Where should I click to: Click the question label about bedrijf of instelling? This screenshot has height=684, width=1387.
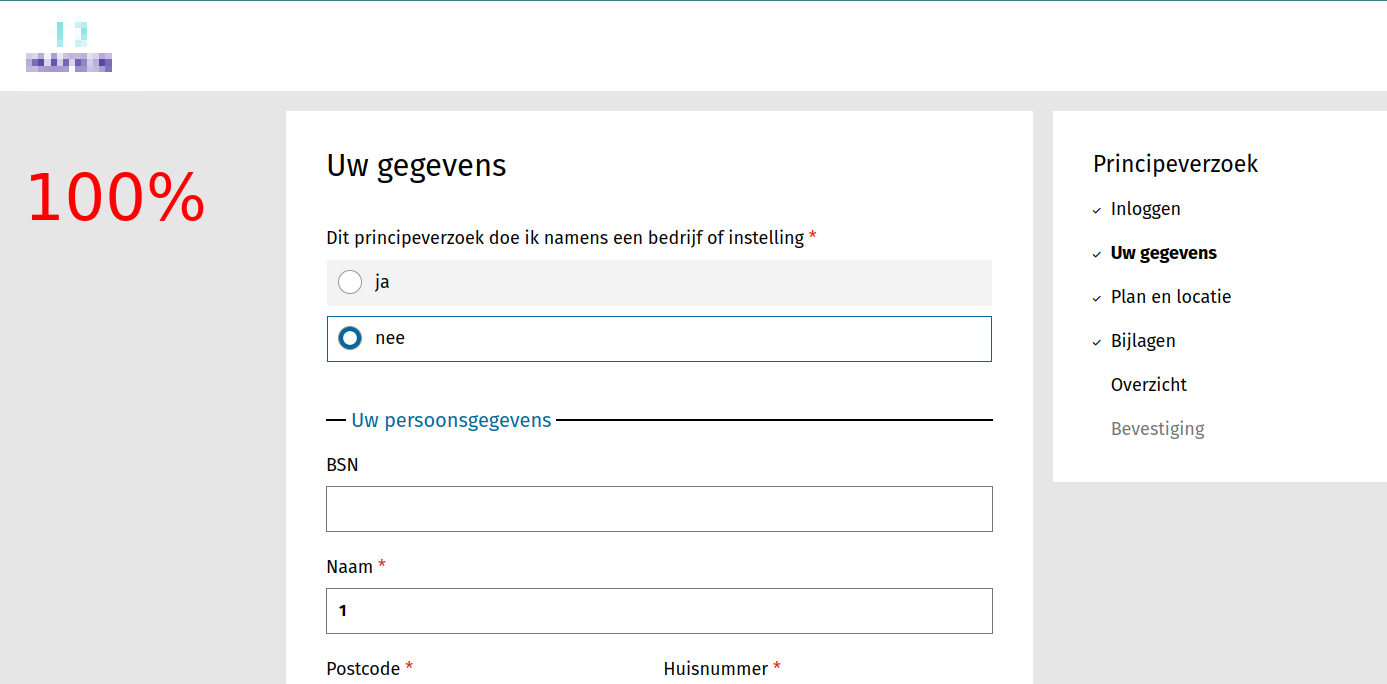[571, 238]
